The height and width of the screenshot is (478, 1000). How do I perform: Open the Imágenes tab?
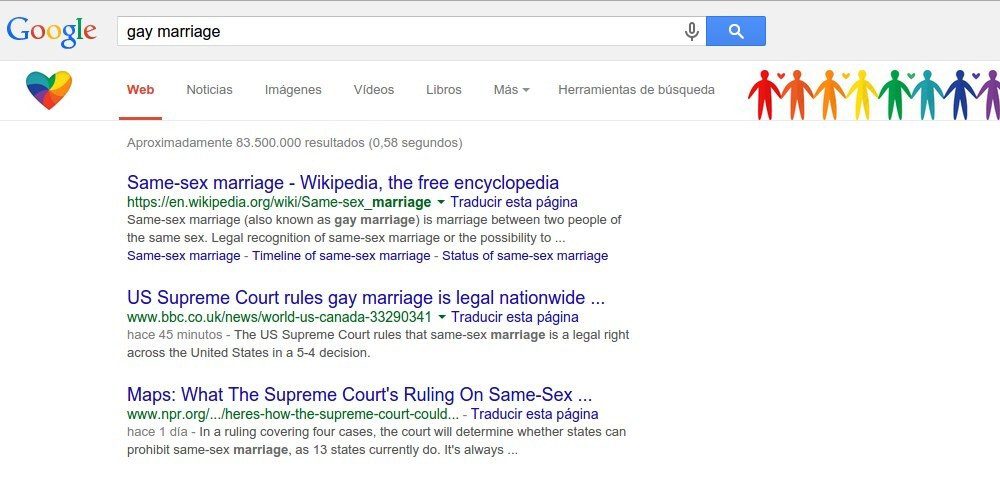(x=293, y=90)
